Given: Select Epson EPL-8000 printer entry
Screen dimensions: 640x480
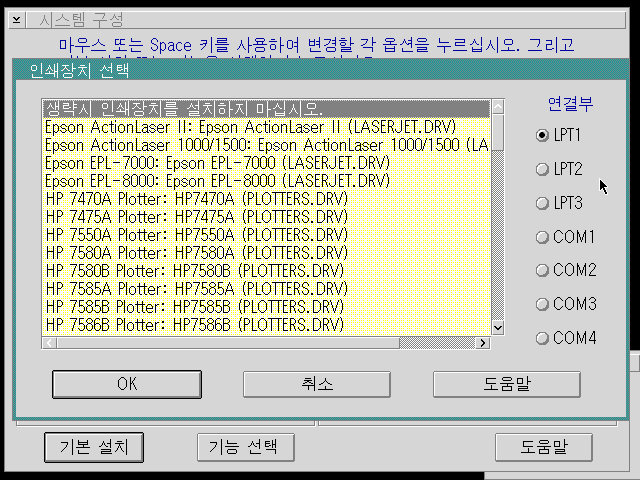Looking at the screenshot, I should point(267,181).
